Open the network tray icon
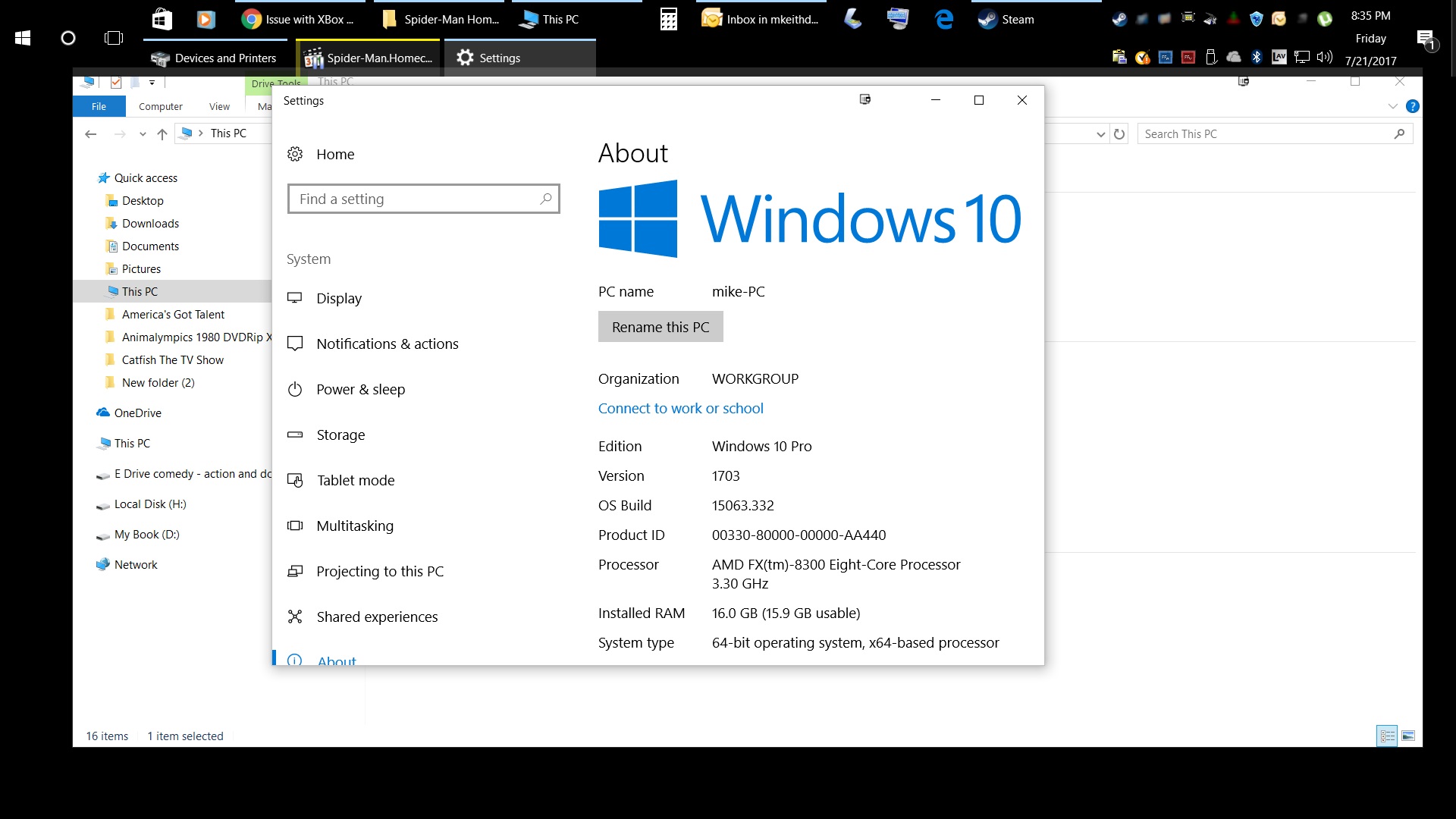1456x819 pixels. pos(1302,57)
